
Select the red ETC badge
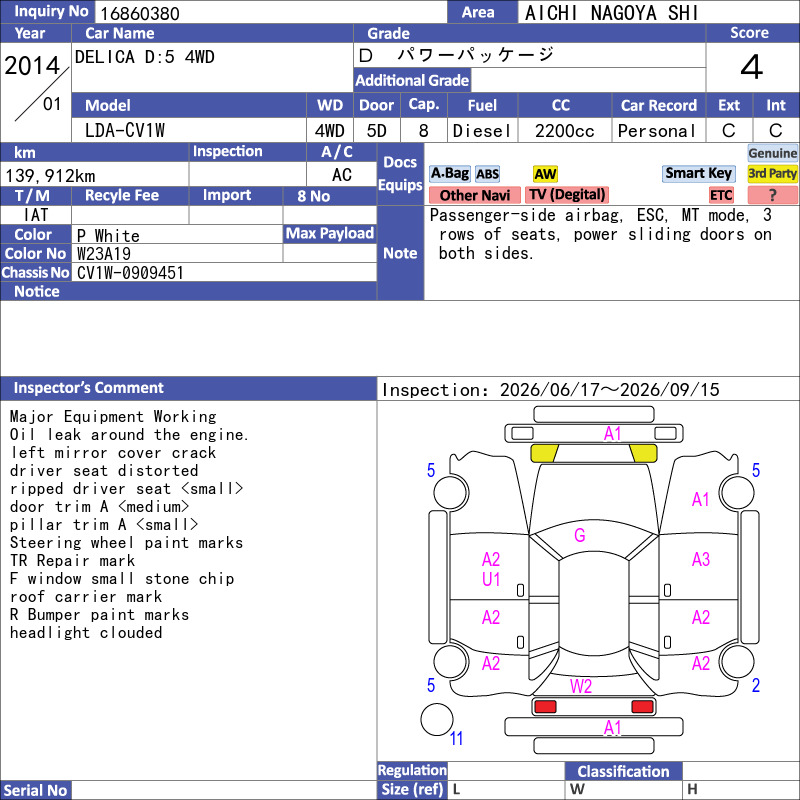pyautogui.click(x=721, y=195)
